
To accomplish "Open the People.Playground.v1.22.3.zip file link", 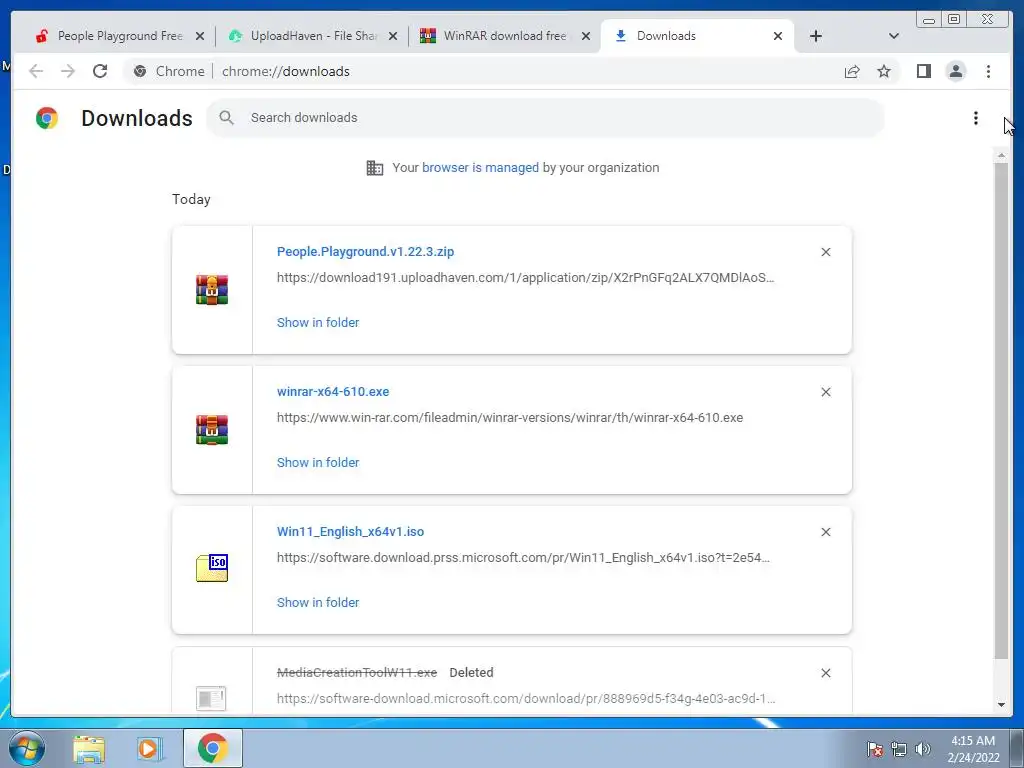I will pyautogui.click(x=365, y=251).
